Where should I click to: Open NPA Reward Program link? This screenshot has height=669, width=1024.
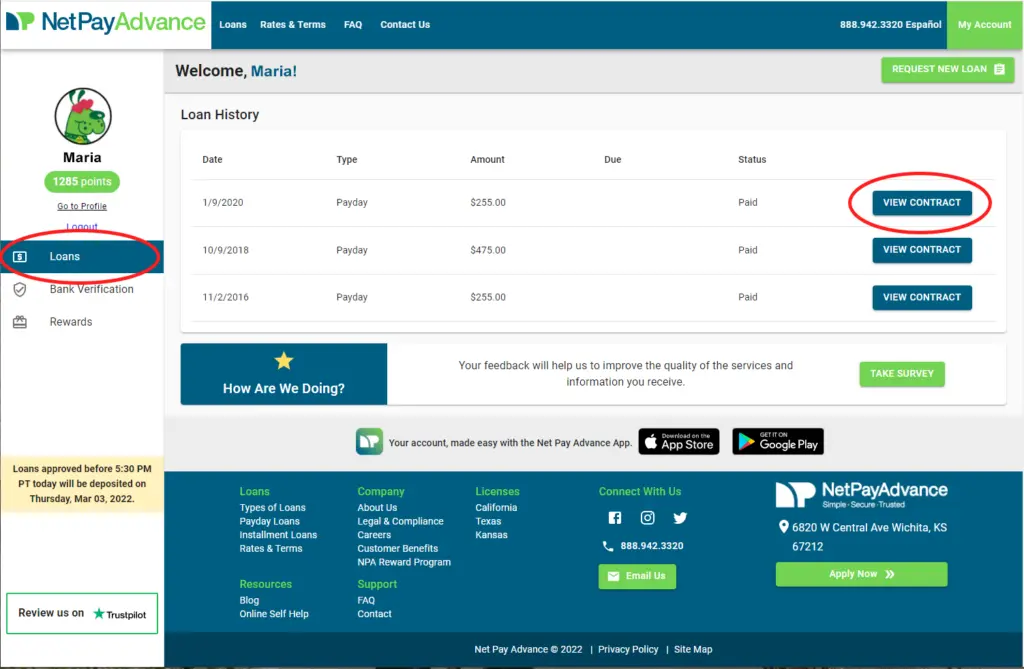click(404, 563)
